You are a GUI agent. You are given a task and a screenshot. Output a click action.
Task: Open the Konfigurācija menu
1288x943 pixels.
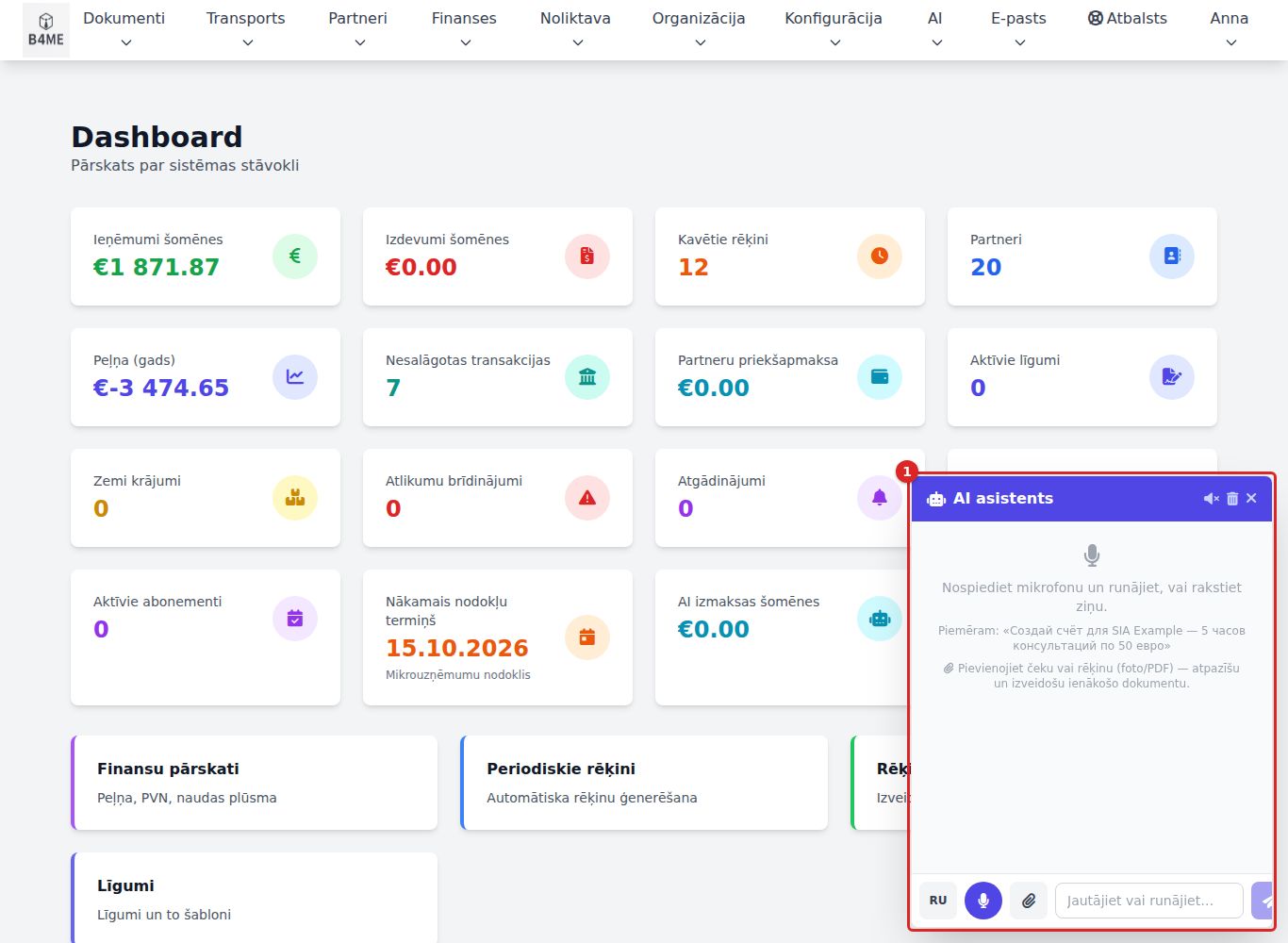(x=834, y=30)
